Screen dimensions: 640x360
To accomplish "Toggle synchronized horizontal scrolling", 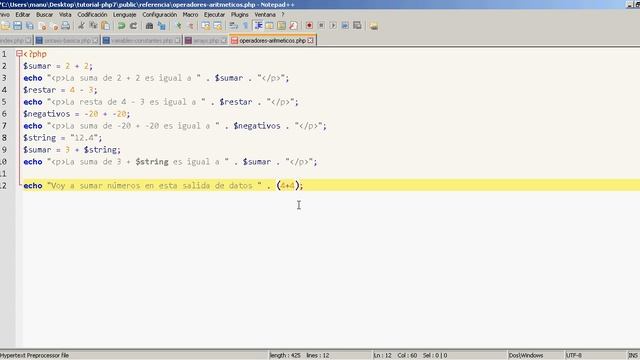I will pos(218,26).
